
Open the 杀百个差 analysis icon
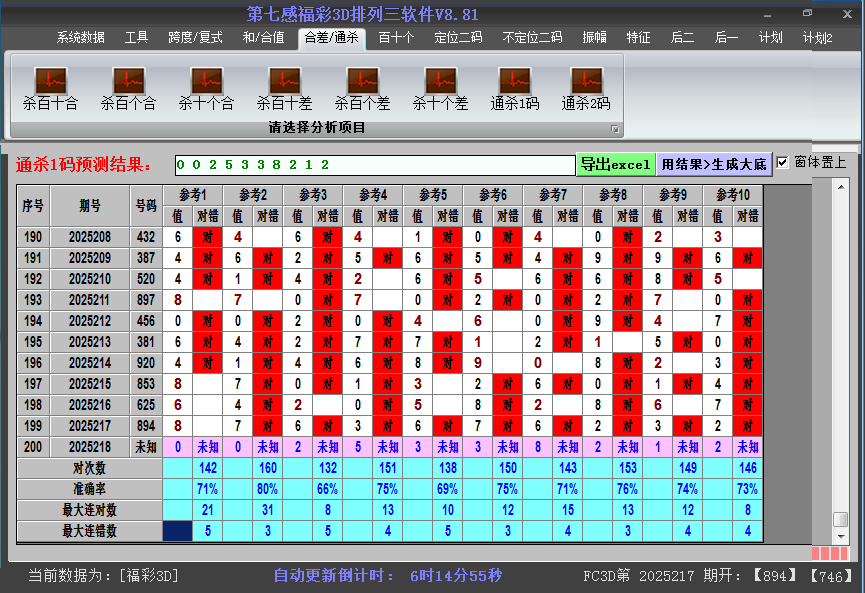[362, 89]
